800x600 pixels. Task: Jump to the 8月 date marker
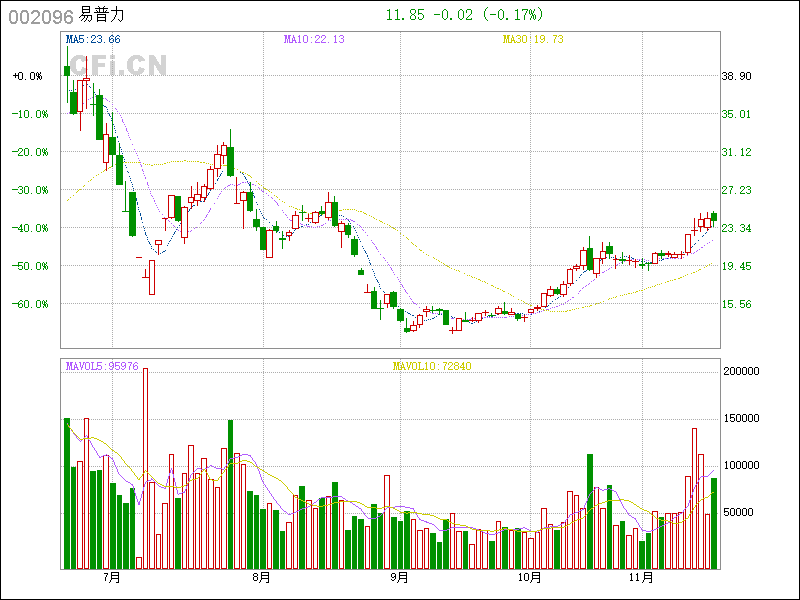(261, 578)
